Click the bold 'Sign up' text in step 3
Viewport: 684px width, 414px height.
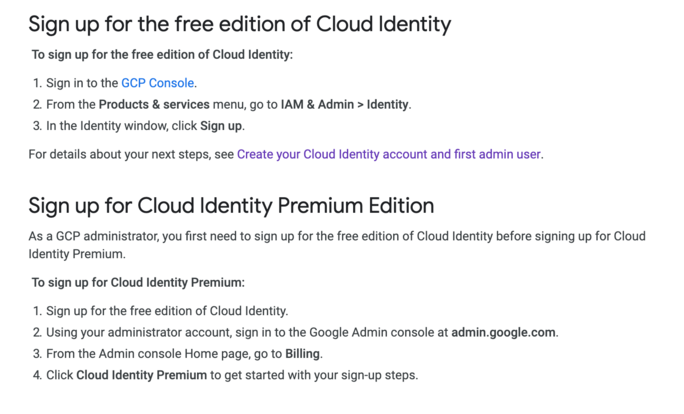pyautogui.click(x=221, y=126)
